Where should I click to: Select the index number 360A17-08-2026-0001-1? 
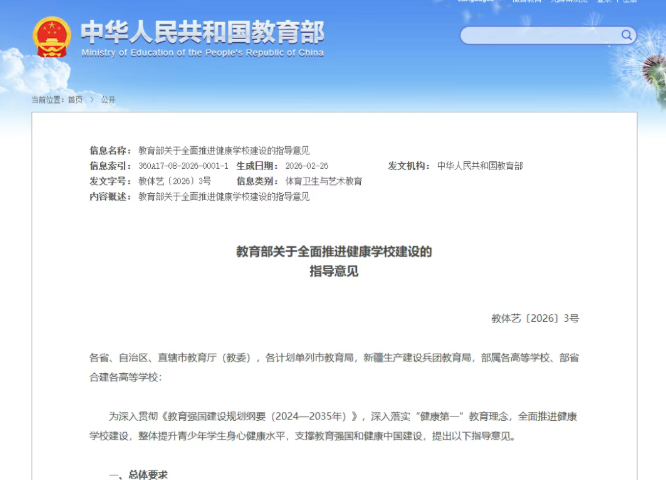pyautogui.click(x=183, y=165)
